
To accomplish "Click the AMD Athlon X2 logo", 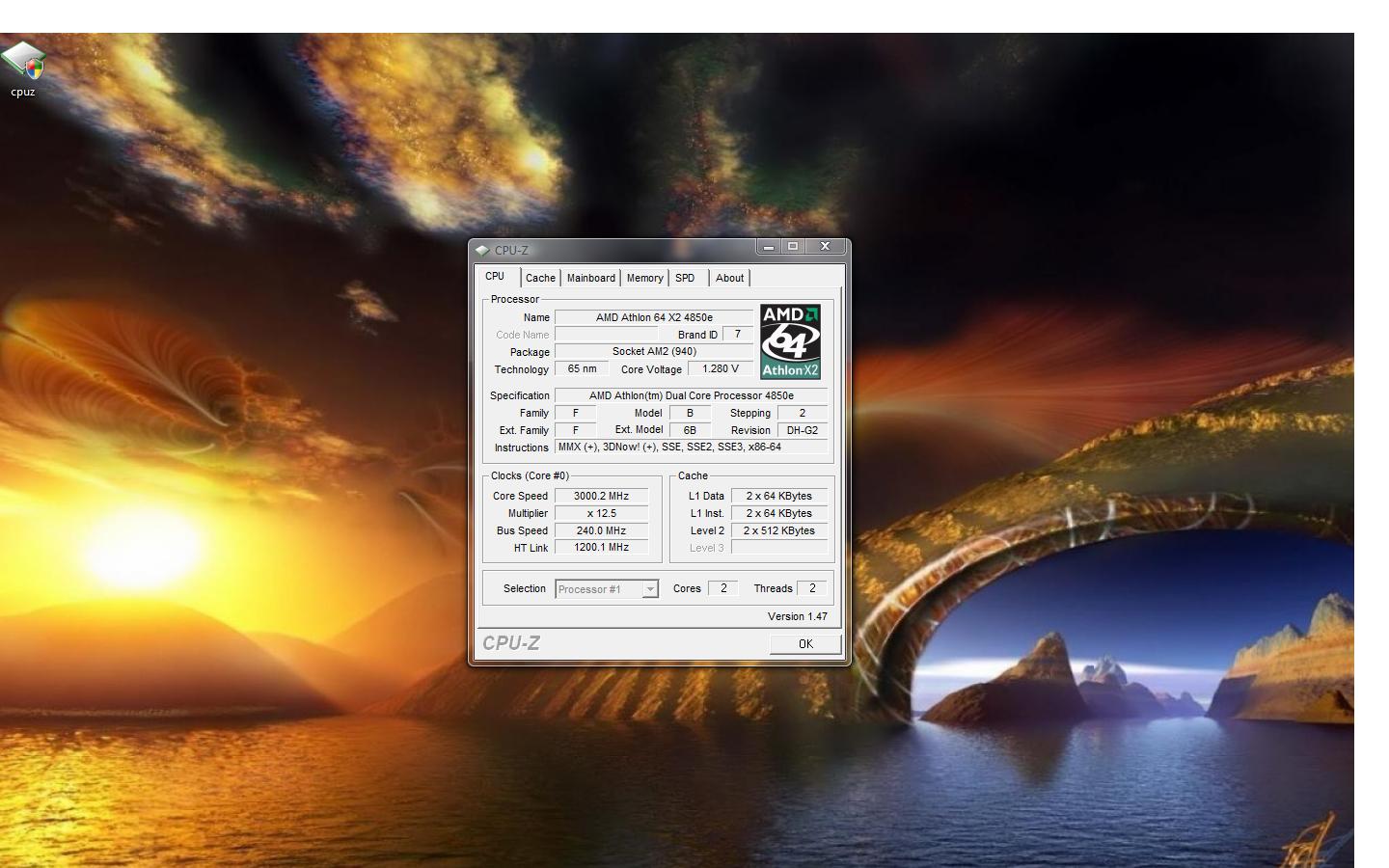I will click(x=790, y=341).
